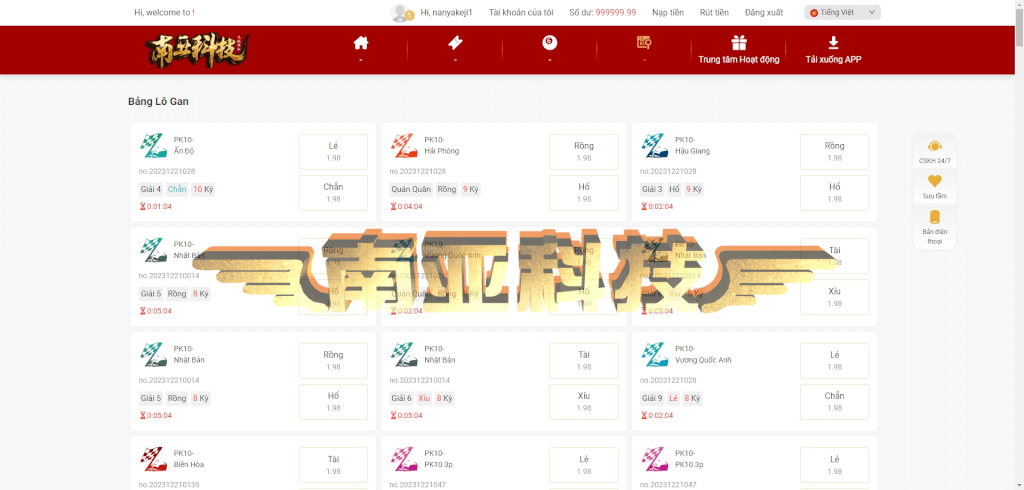Screen dimensions: 1024x490
Task: Click Đăng xuất to log out
Action: tap(763, 12)
